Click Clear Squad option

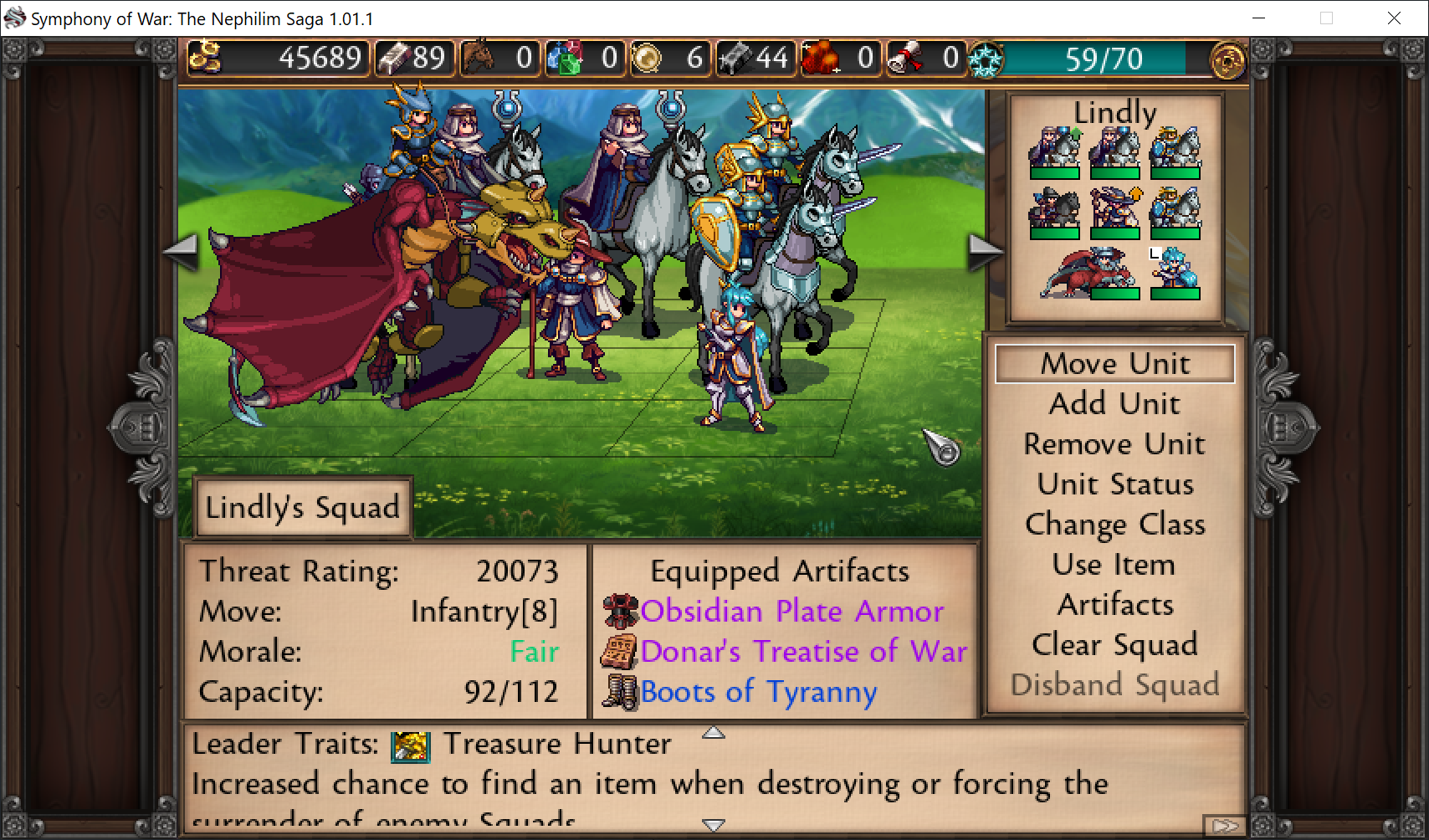(x=1115, y=645)
